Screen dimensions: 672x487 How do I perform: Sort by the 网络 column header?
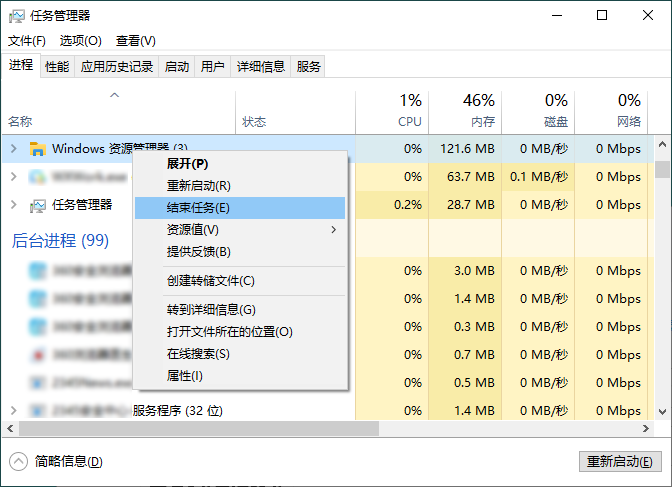click(x=611, y=112)
